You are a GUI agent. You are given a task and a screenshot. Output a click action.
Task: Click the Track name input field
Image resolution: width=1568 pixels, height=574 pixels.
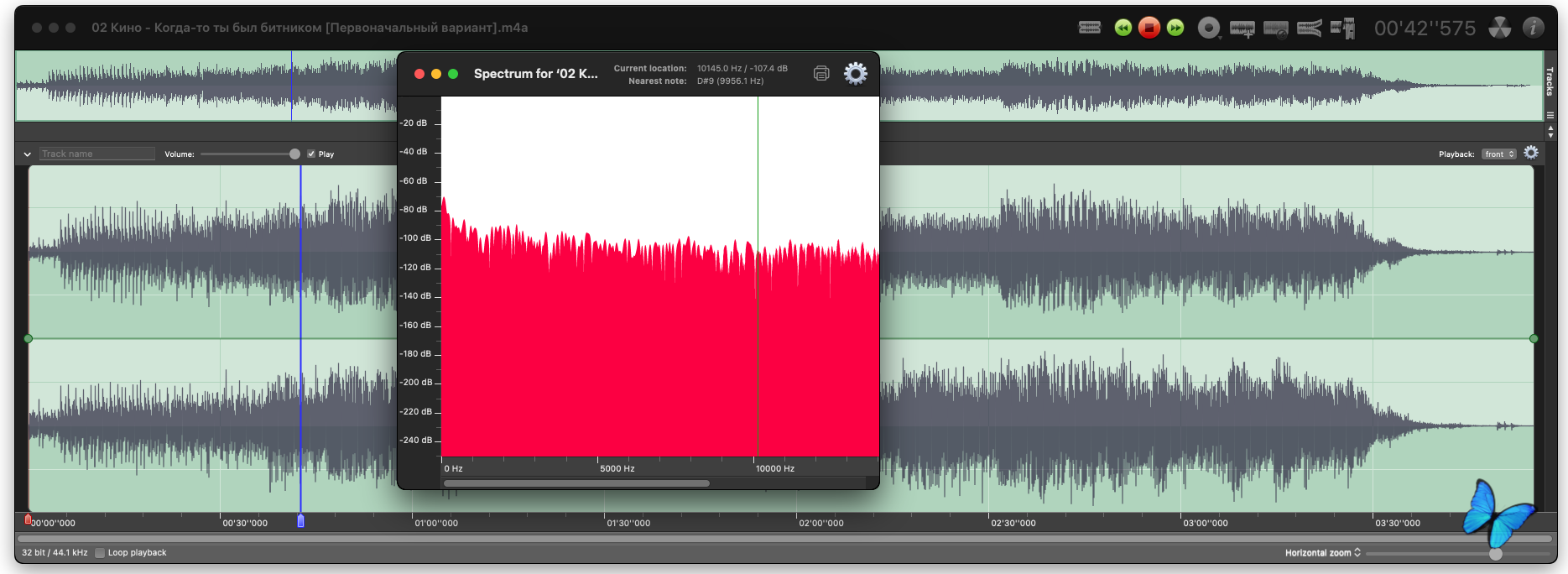[97, 154]
